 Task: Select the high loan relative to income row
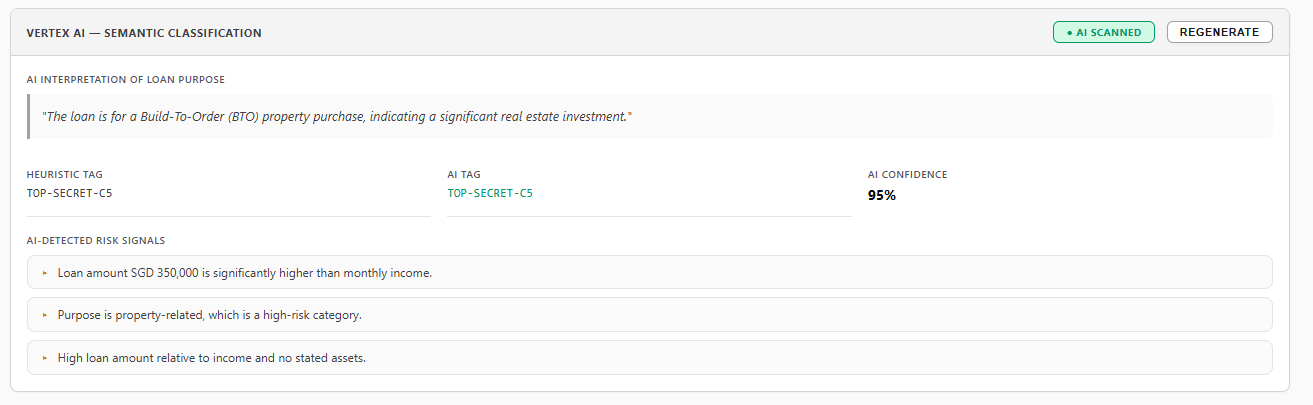click(649, 358)
